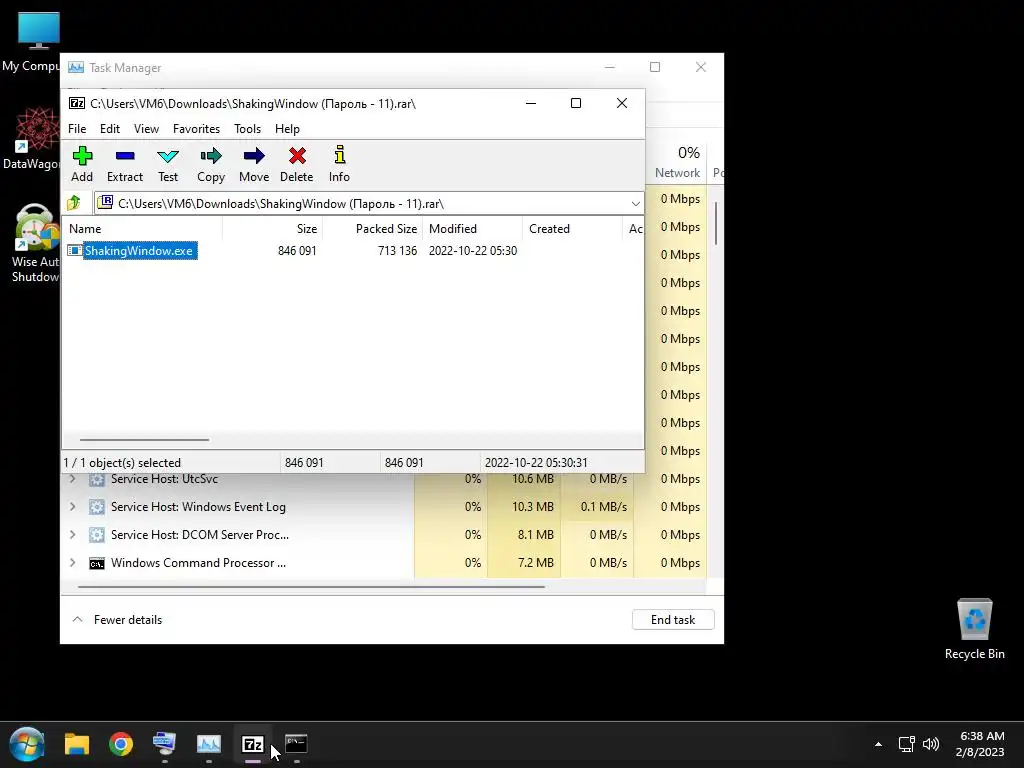Open the Edit menu
The image size is (1024, 768).
[x=110, y=129]
